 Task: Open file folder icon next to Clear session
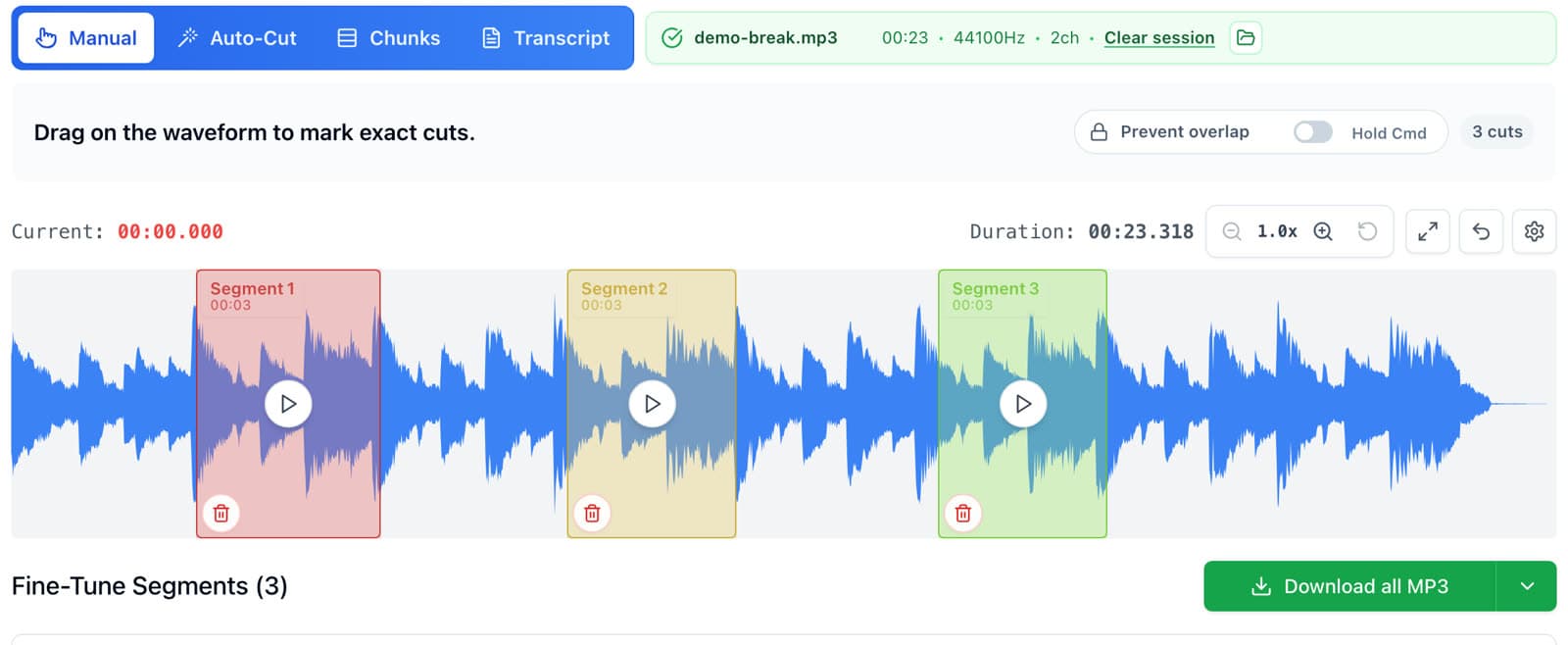[x=1246, y=38]
